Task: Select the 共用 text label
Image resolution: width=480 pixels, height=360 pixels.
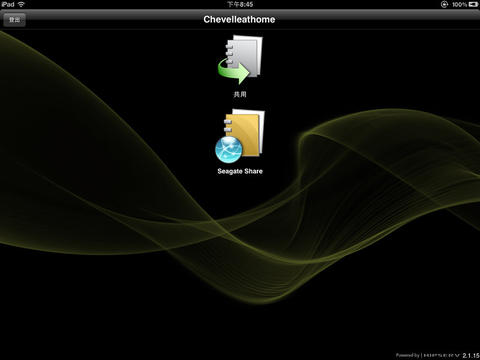Action: [x=240, y=94]
